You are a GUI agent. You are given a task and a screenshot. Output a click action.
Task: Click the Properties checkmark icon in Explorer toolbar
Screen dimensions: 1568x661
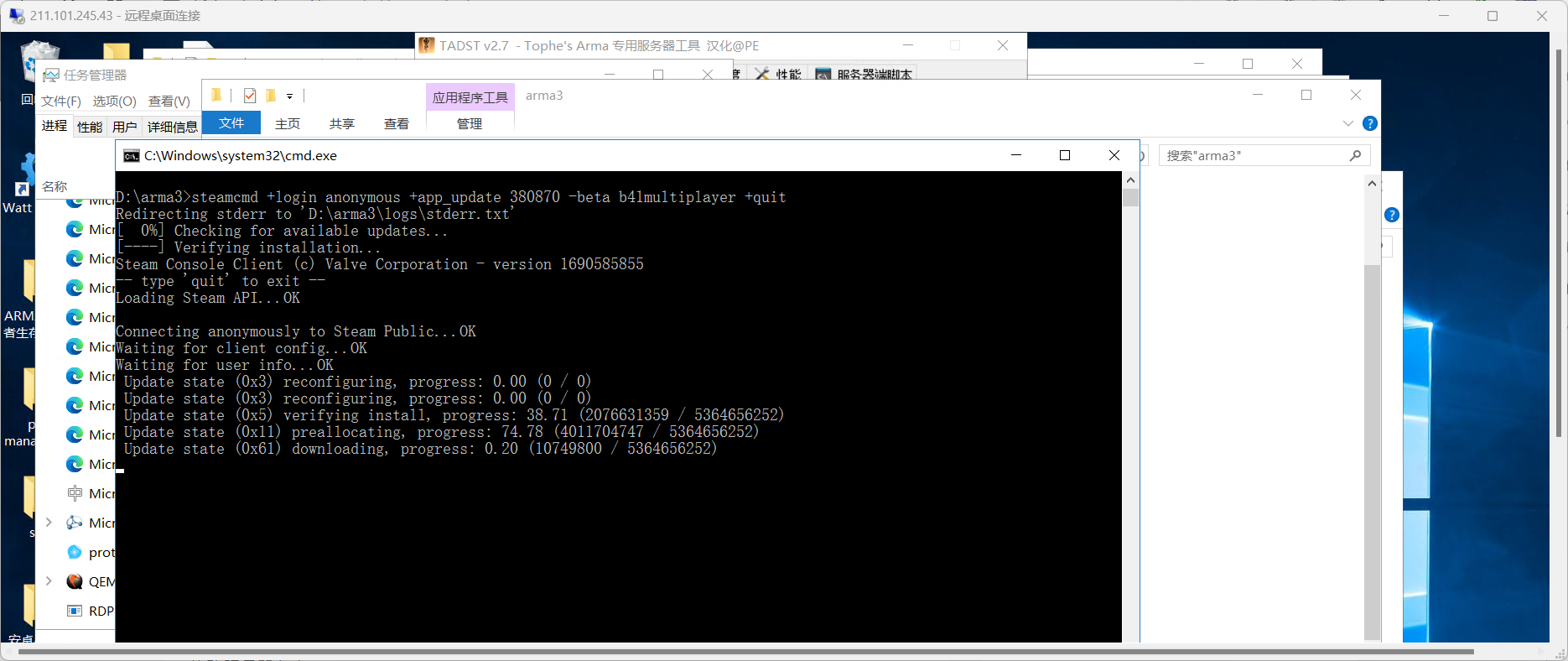(250, 96)
